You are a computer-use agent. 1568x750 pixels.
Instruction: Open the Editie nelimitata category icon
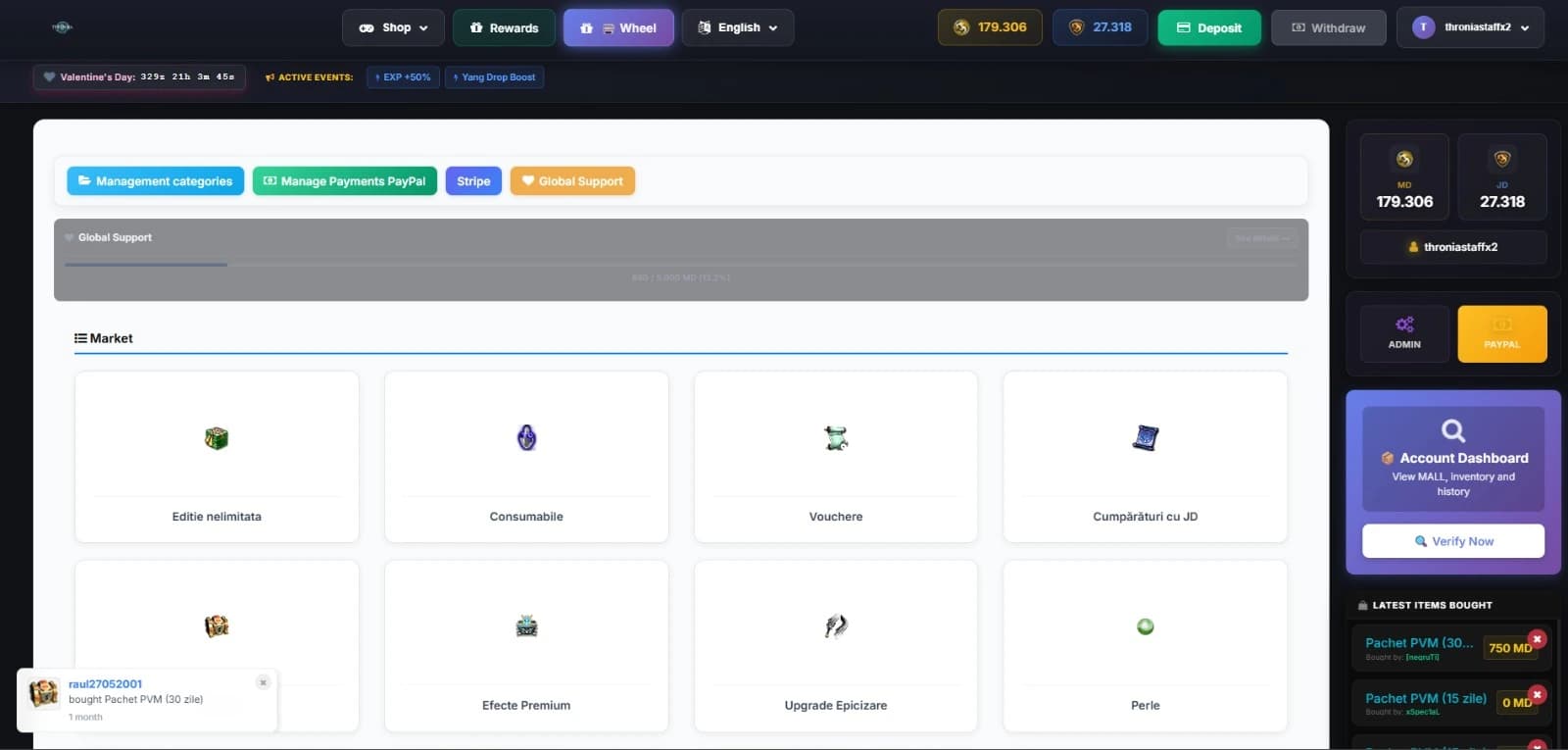(x=217, y=438)
